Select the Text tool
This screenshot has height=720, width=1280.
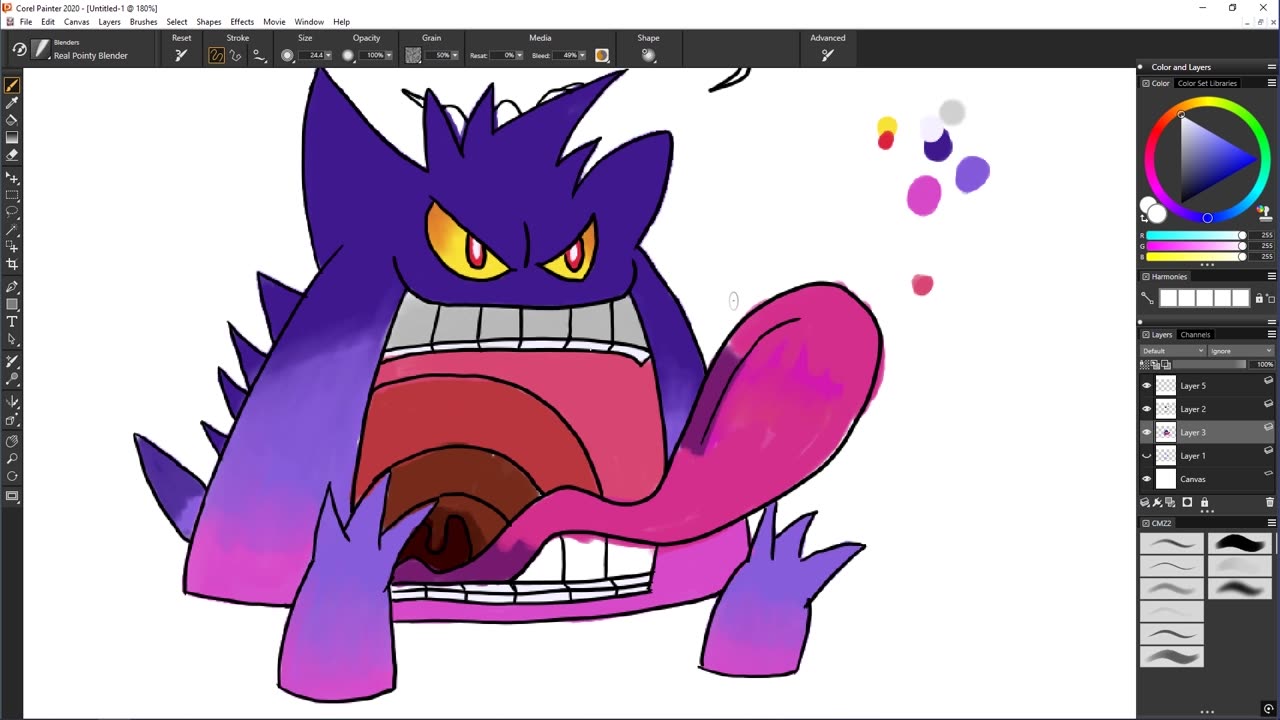12,321
